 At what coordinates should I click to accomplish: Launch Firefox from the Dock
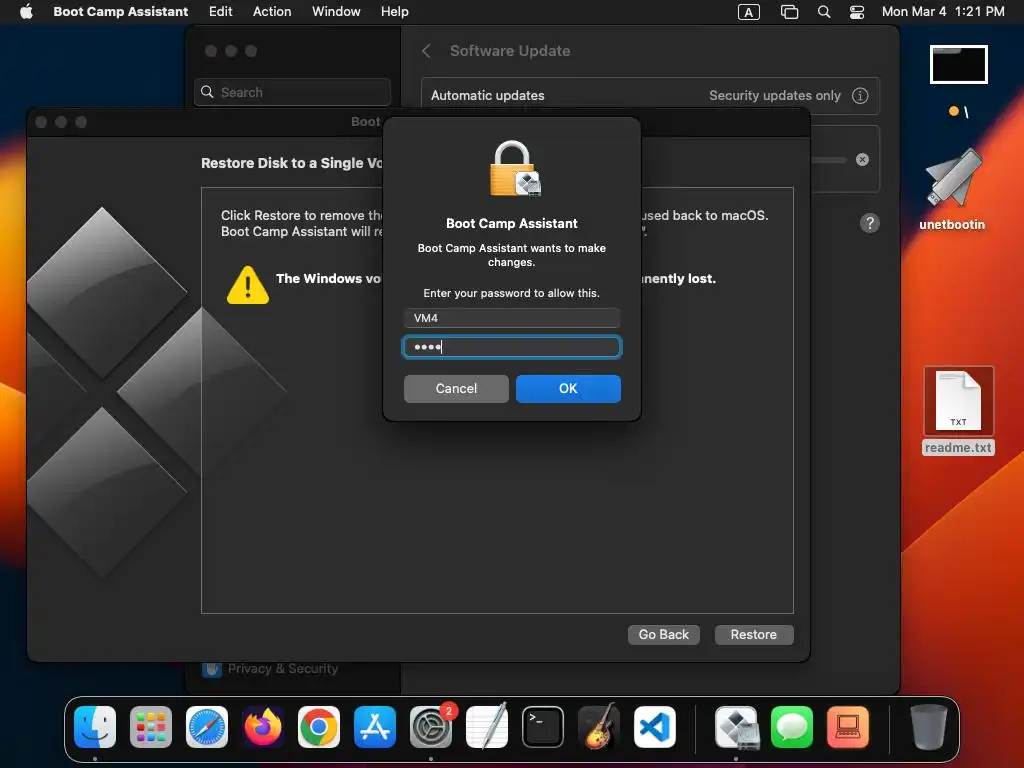point(263,727)
